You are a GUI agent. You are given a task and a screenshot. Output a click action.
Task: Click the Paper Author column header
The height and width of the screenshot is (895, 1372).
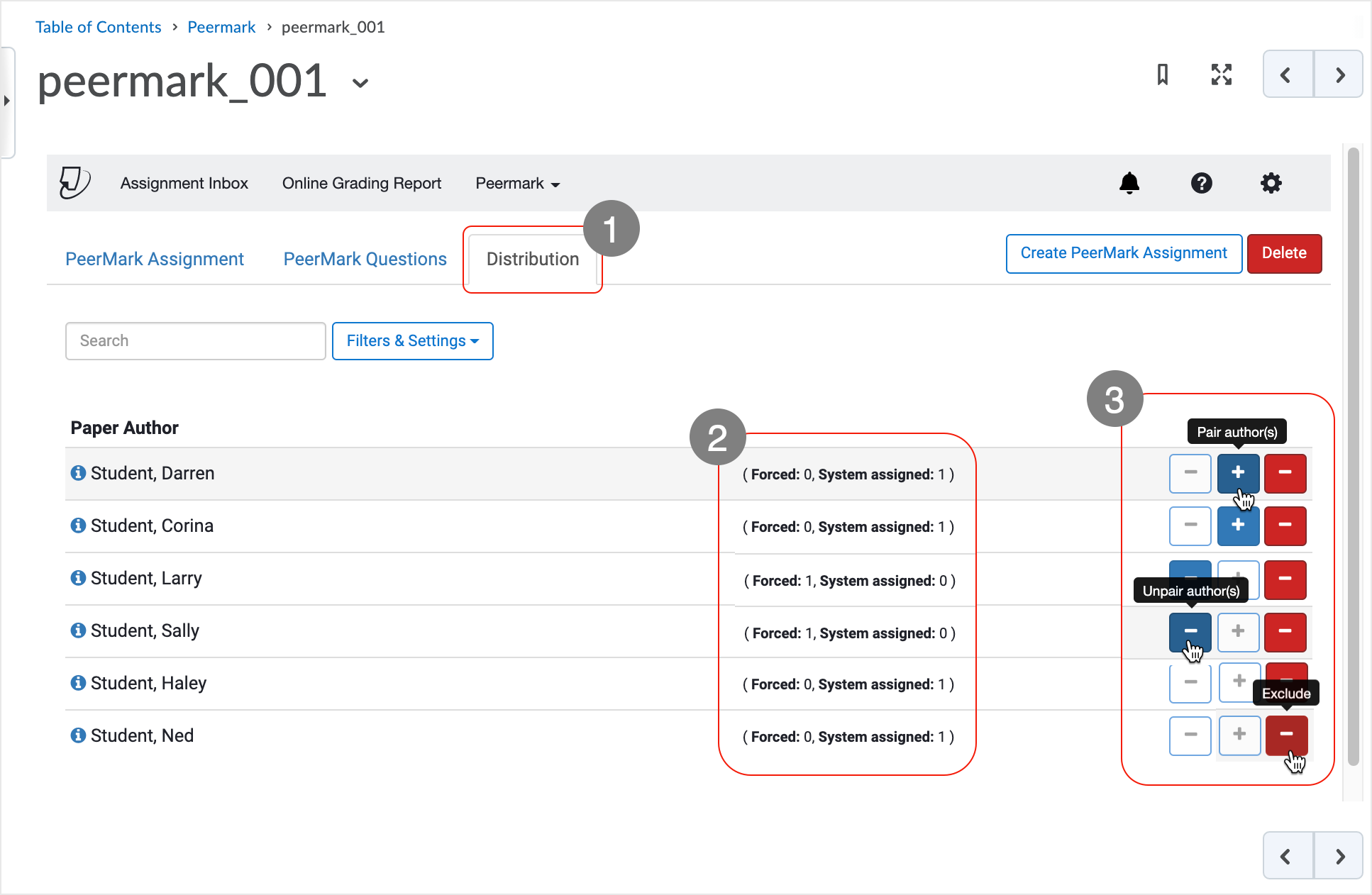point(124,428)
